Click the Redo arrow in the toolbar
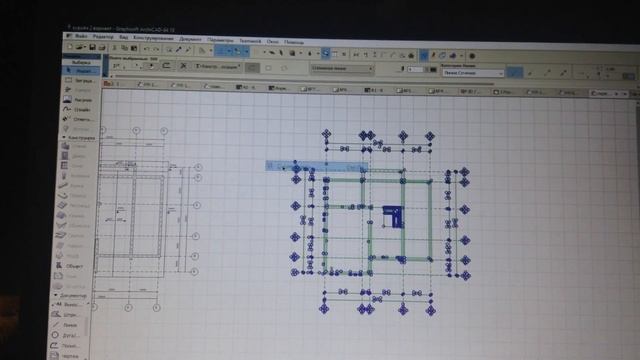This screenshot has height=360, width=640. [x=156, y=49]
